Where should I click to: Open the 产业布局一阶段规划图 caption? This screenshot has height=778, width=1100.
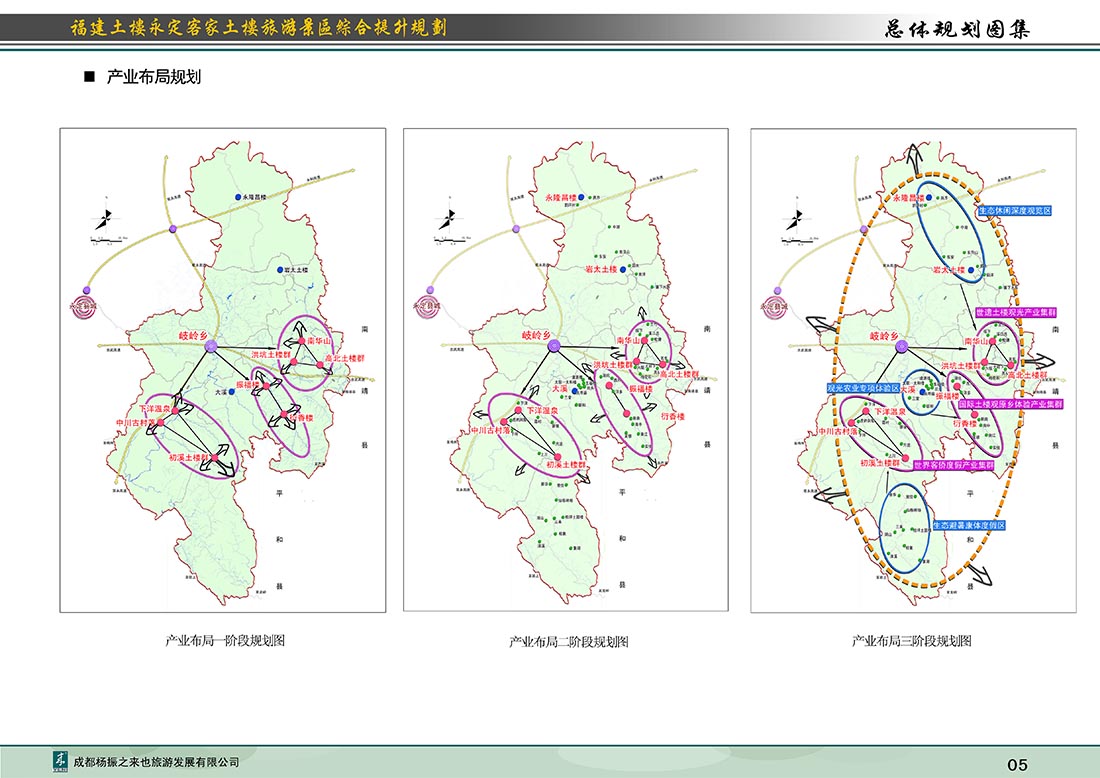(x=225, y=641)
